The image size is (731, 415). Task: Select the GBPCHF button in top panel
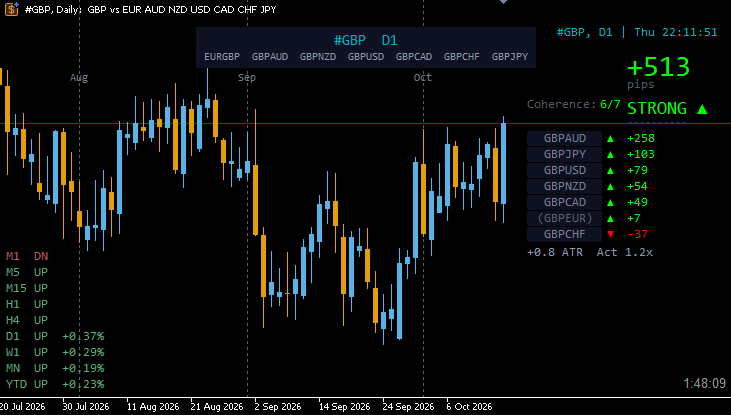(462, 56)
